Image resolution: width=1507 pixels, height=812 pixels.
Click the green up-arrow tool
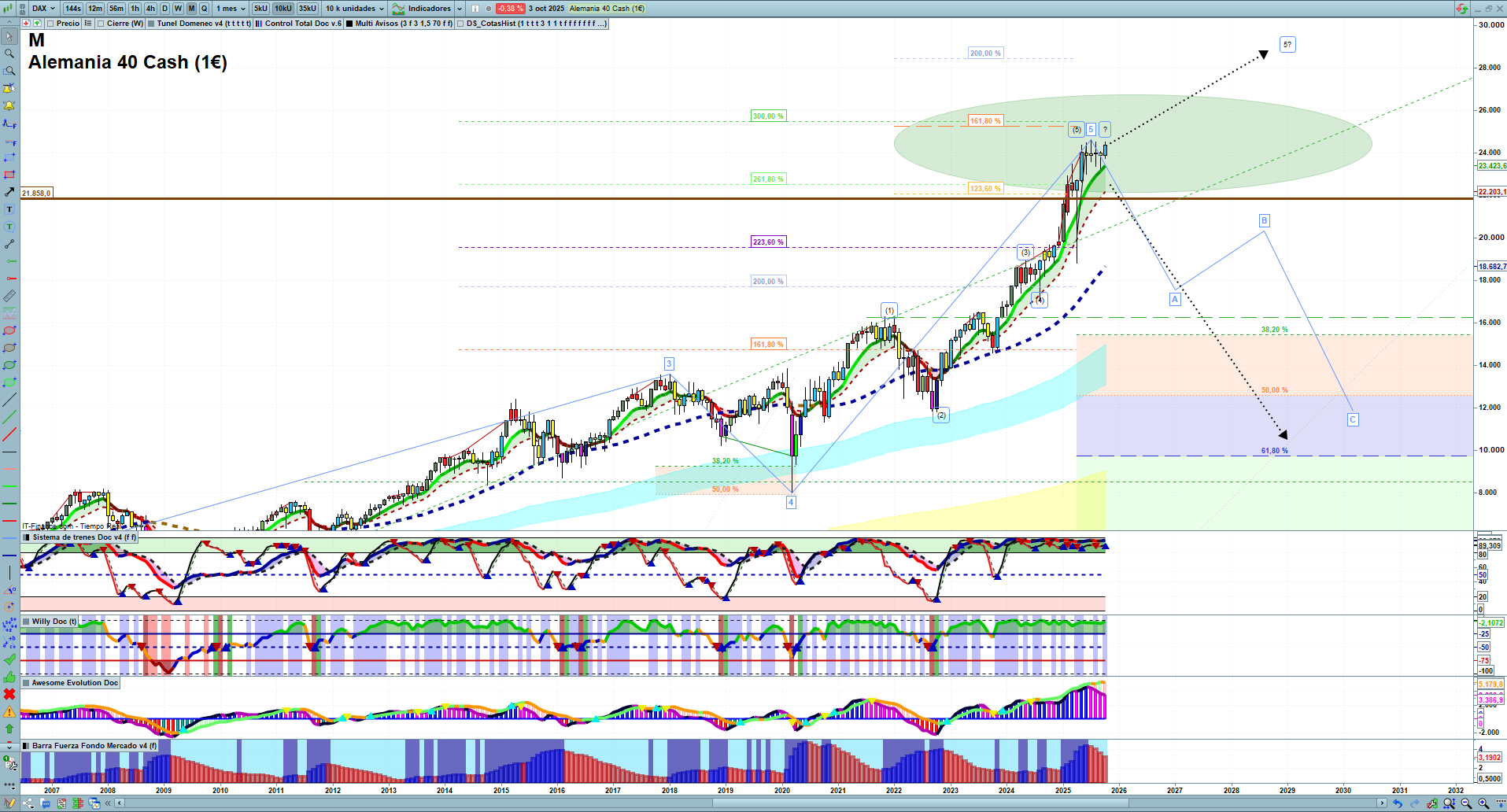9,729
